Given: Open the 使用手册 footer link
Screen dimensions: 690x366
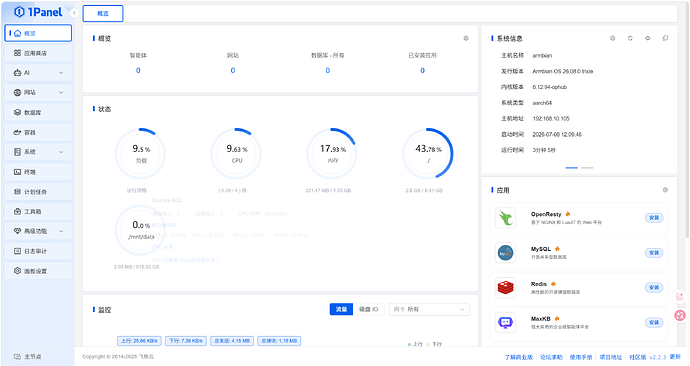Looking at the screenshot, I should click(581, 357).
